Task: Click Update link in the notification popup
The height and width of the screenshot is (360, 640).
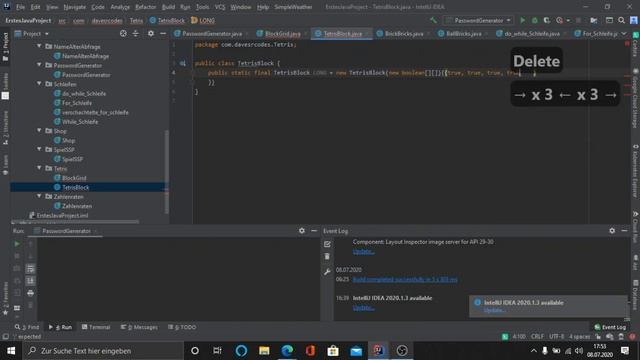Action: [494, 311]
